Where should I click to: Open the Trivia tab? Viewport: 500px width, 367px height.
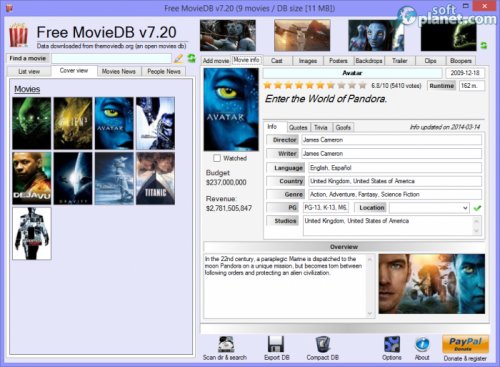click(x=320, y=127)
